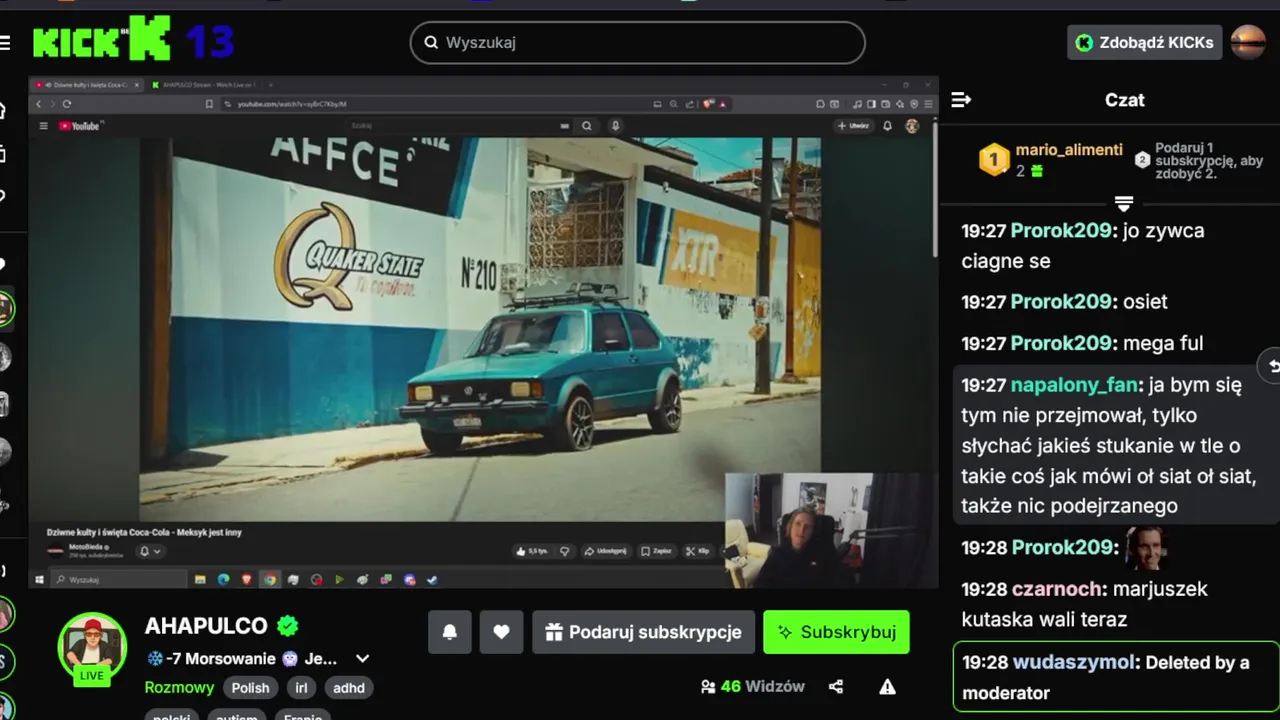1280x720 pixels.
Task: Open czarnoch user card in chat
Action: [x=1057, y=589]
